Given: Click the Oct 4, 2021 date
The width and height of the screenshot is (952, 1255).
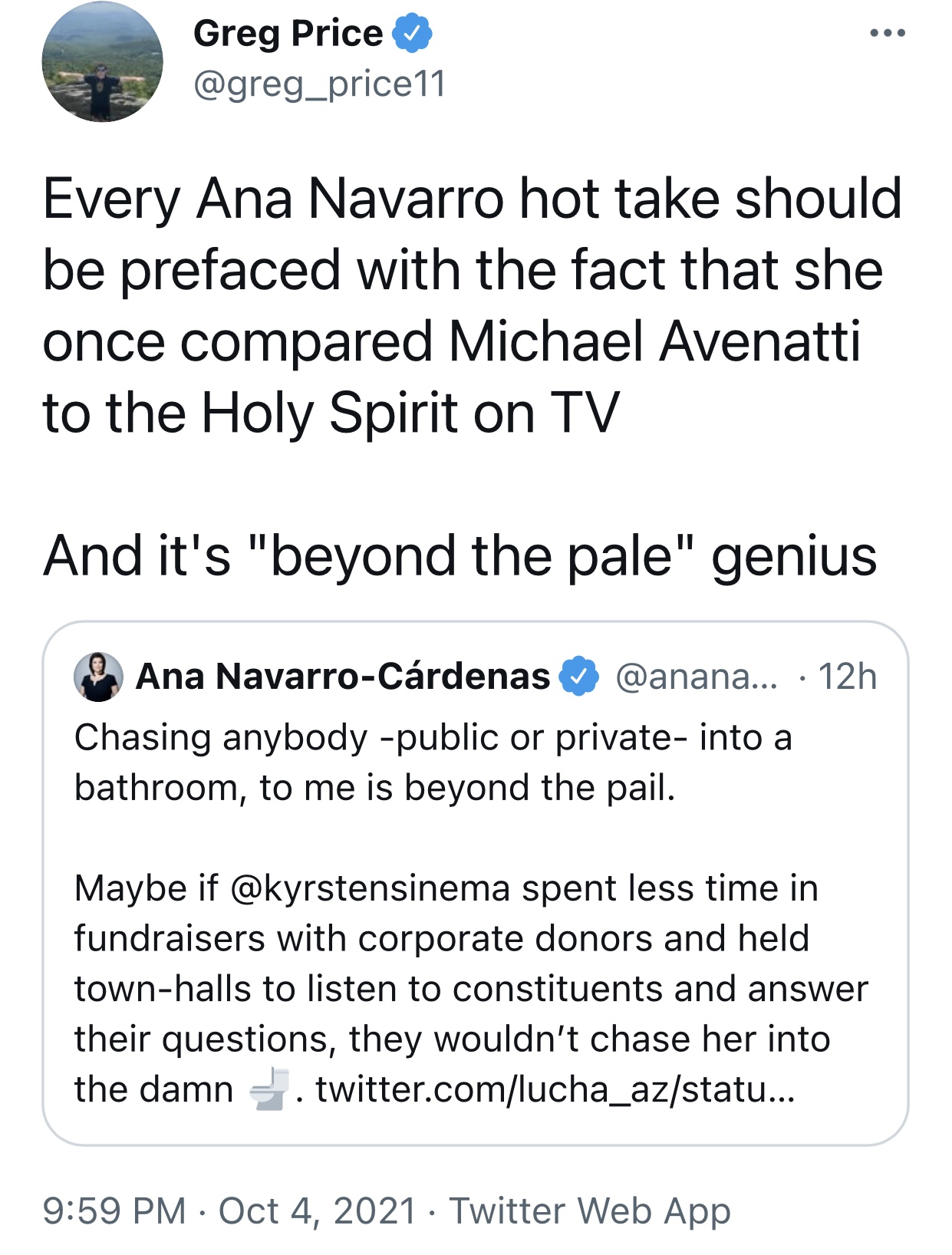Looking at the screenshot, I should point(318,1211).
